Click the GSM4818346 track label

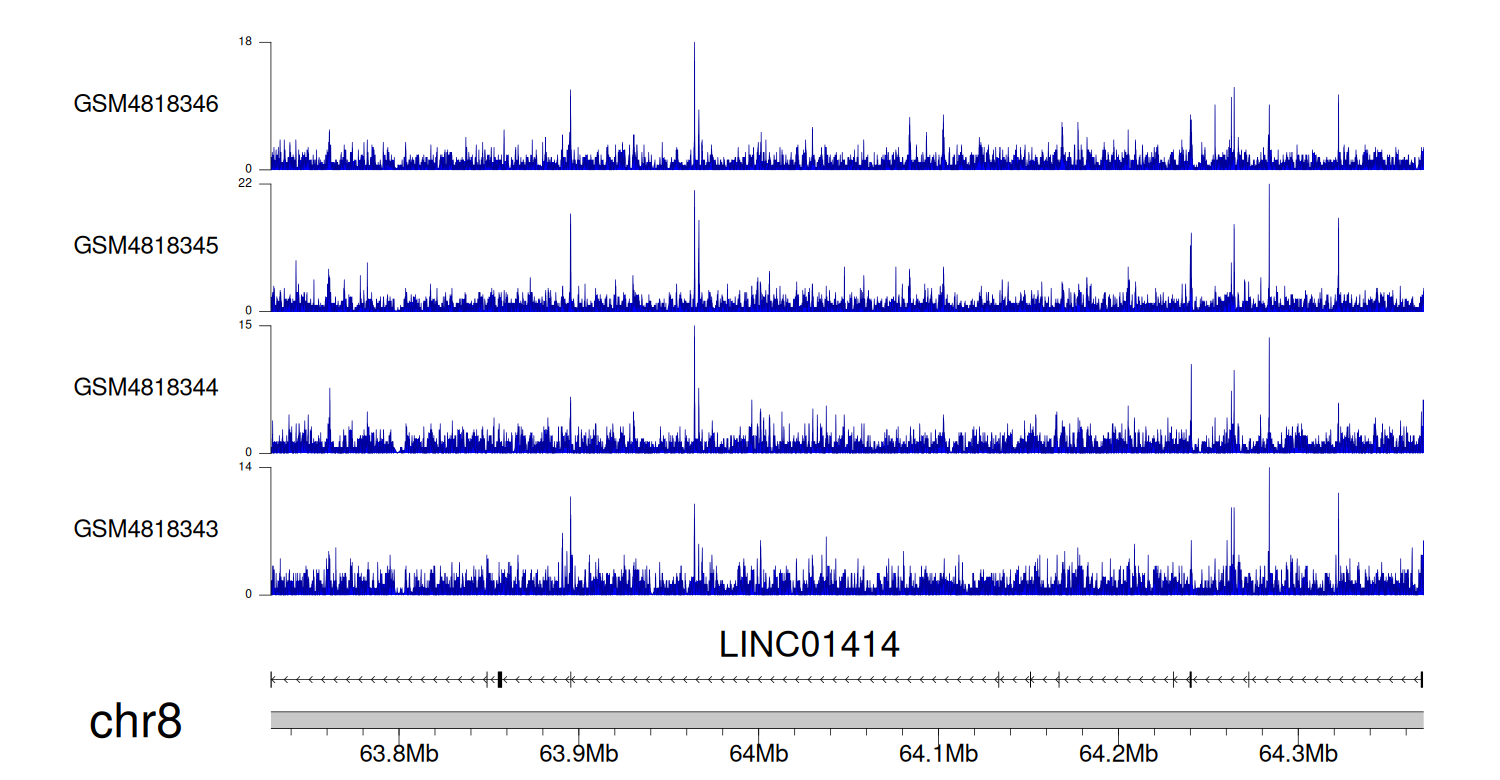tap(146, 104)
